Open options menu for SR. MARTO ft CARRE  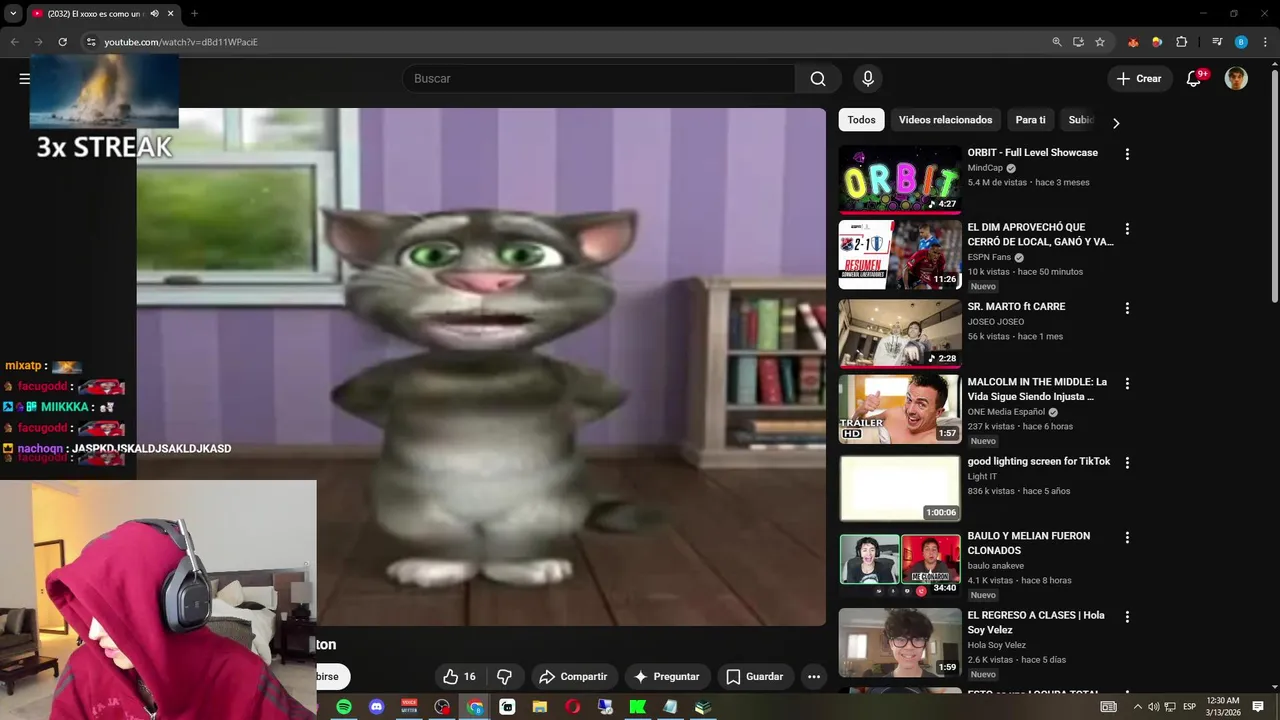click(1127, 308)
